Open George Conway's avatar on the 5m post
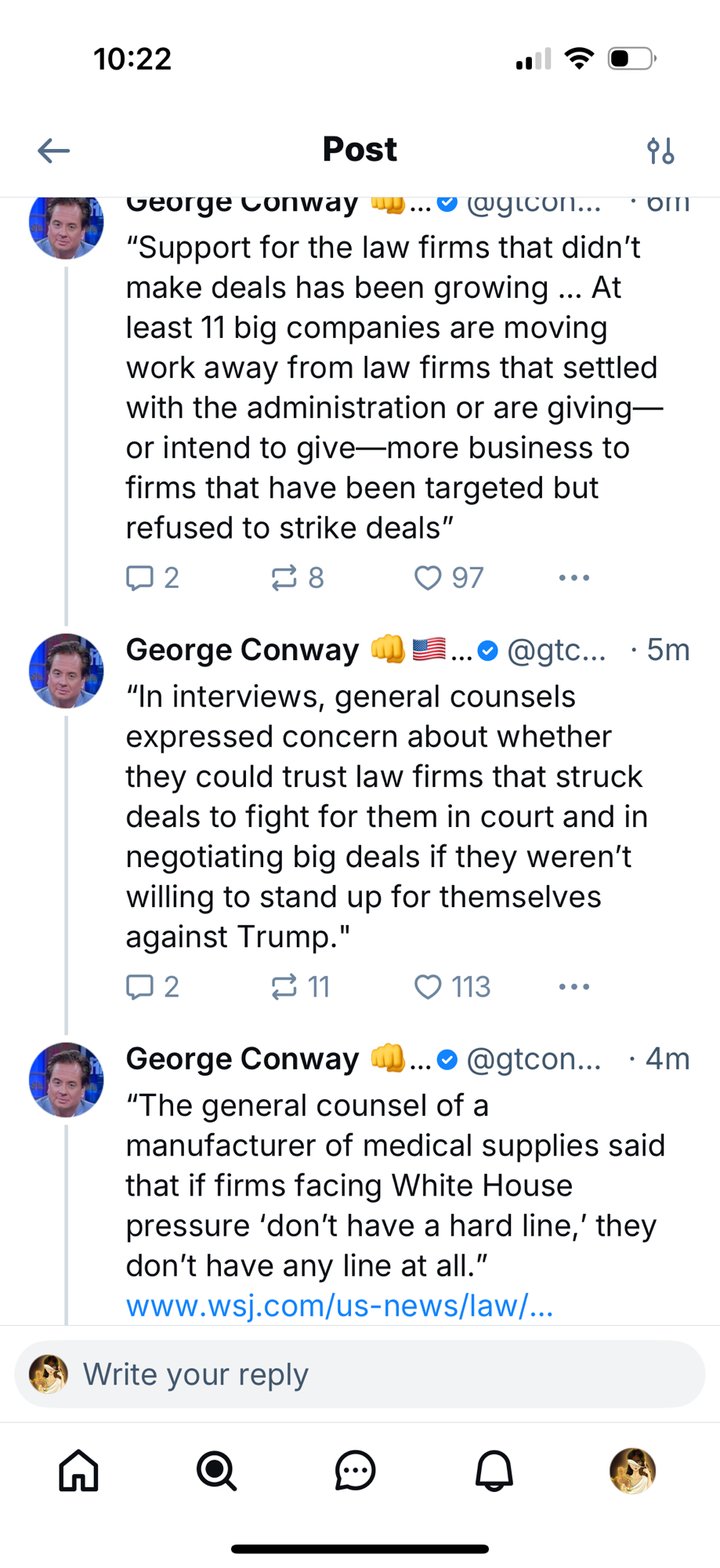Screen dimensions: 720x1568 67,671
